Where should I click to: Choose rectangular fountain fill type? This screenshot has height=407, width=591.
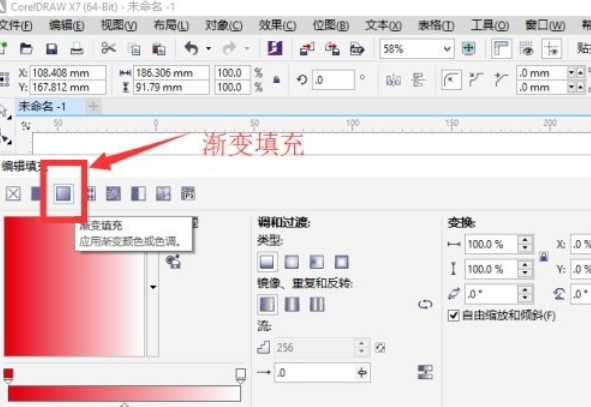[341, 262]
